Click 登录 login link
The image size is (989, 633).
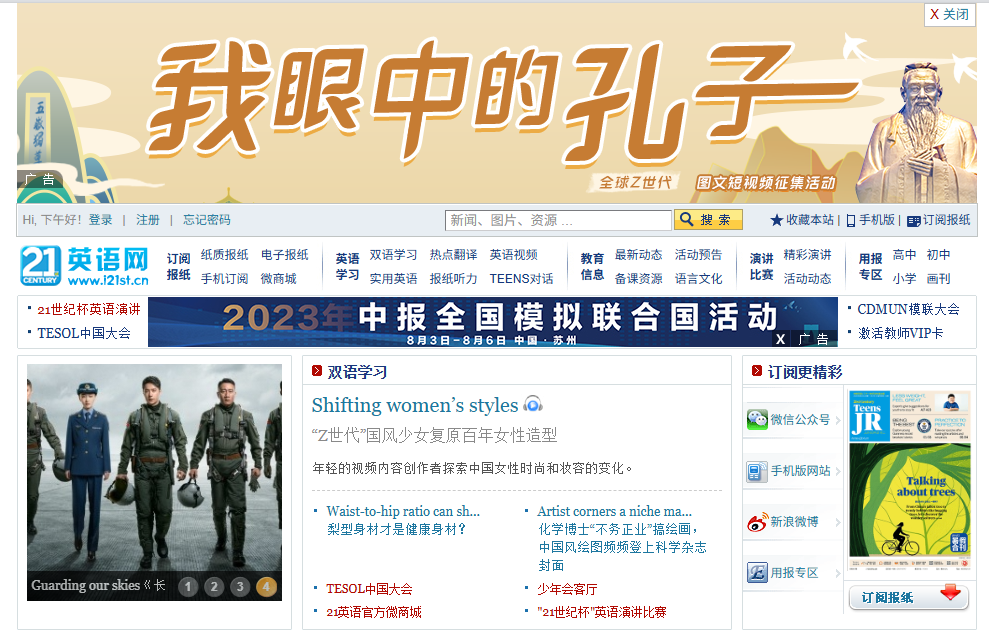(100, 220)
